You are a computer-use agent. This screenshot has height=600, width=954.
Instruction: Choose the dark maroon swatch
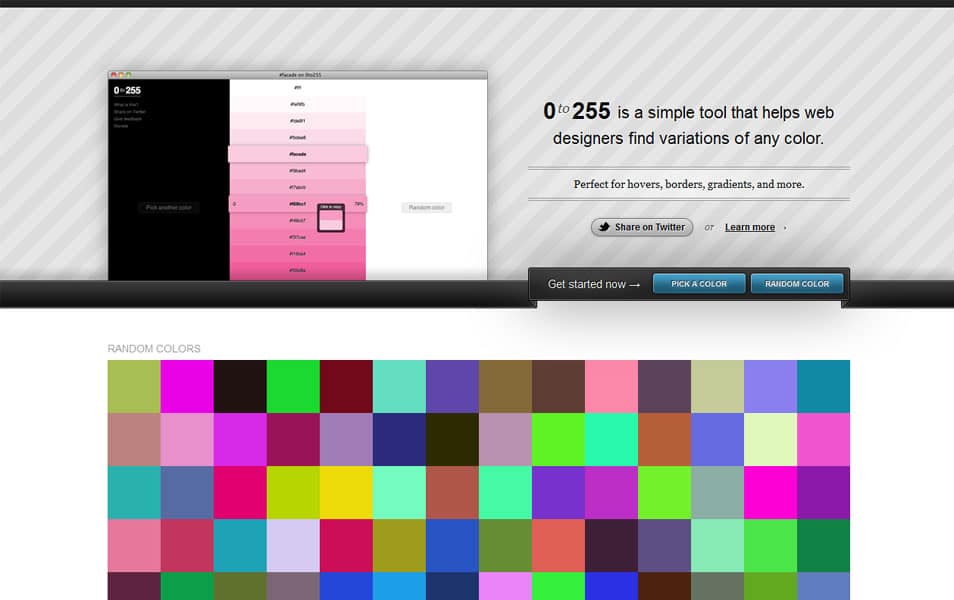tap(346, 386)
